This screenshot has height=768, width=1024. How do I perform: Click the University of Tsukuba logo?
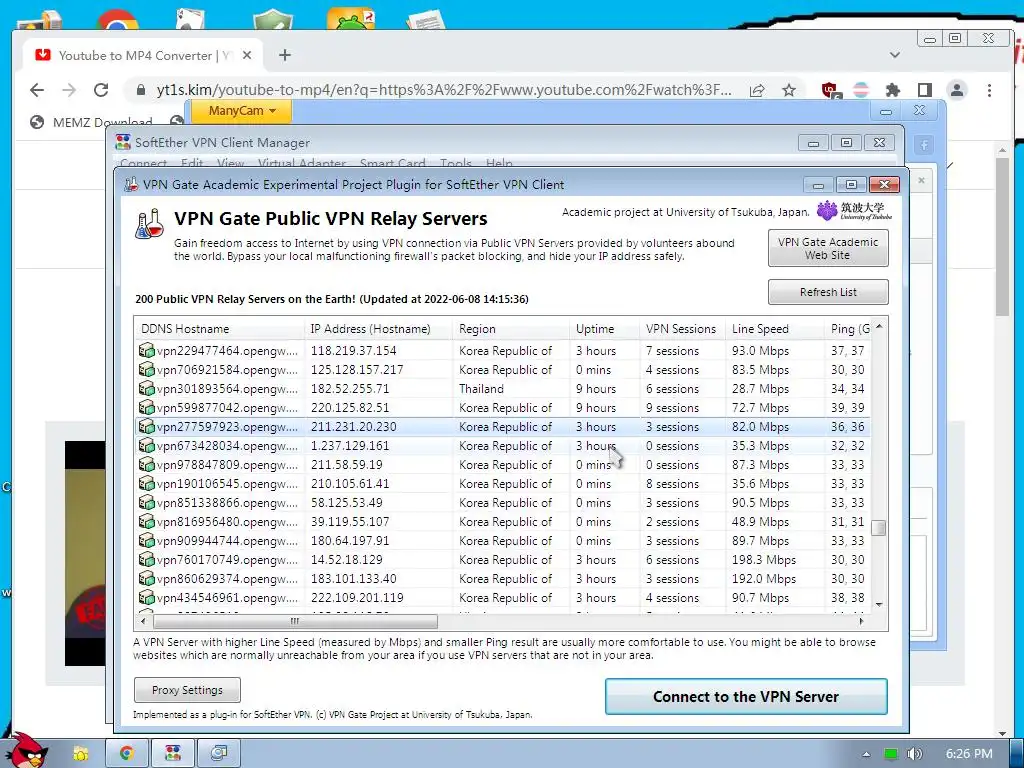point(854,211)
